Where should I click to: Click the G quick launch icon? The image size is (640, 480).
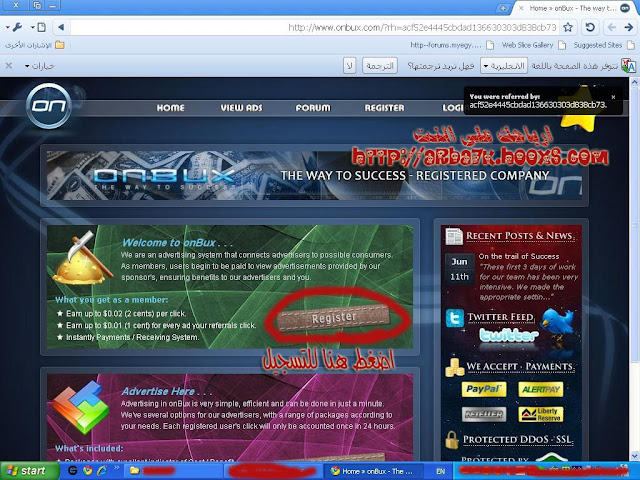pos(73,471)
